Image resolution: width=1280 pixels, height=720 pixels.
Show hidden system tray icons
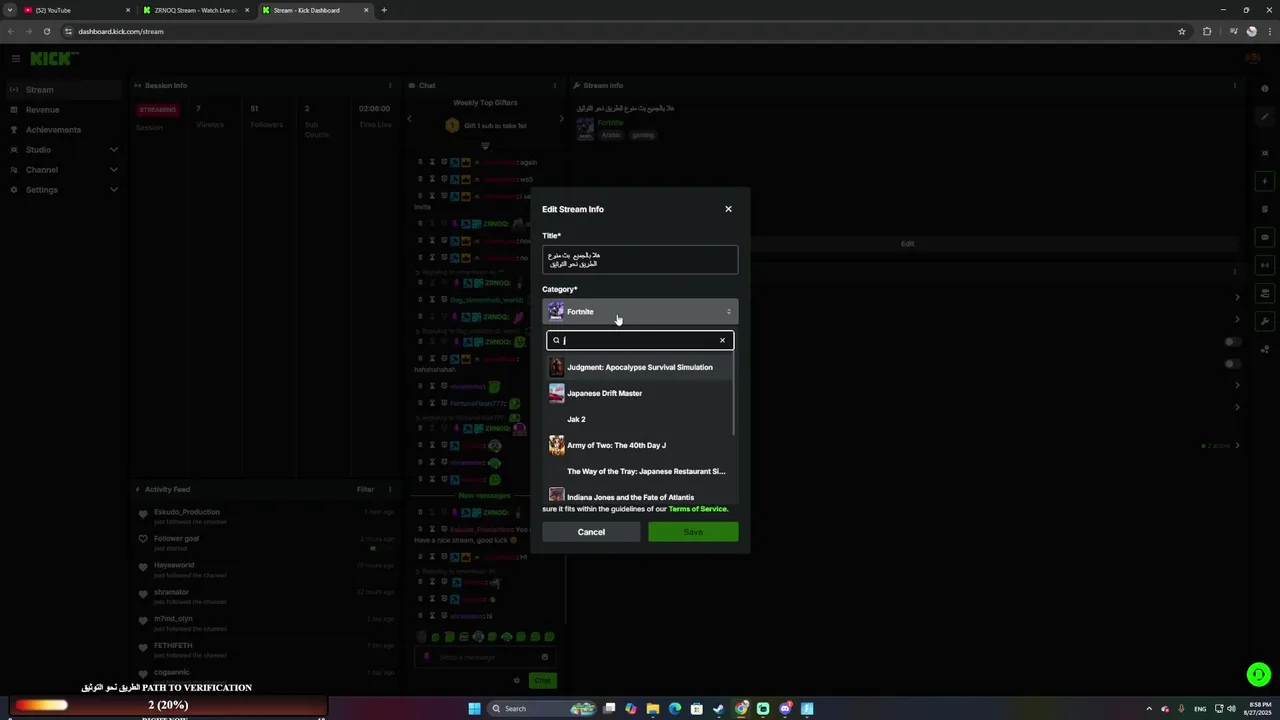(1149, 709)
